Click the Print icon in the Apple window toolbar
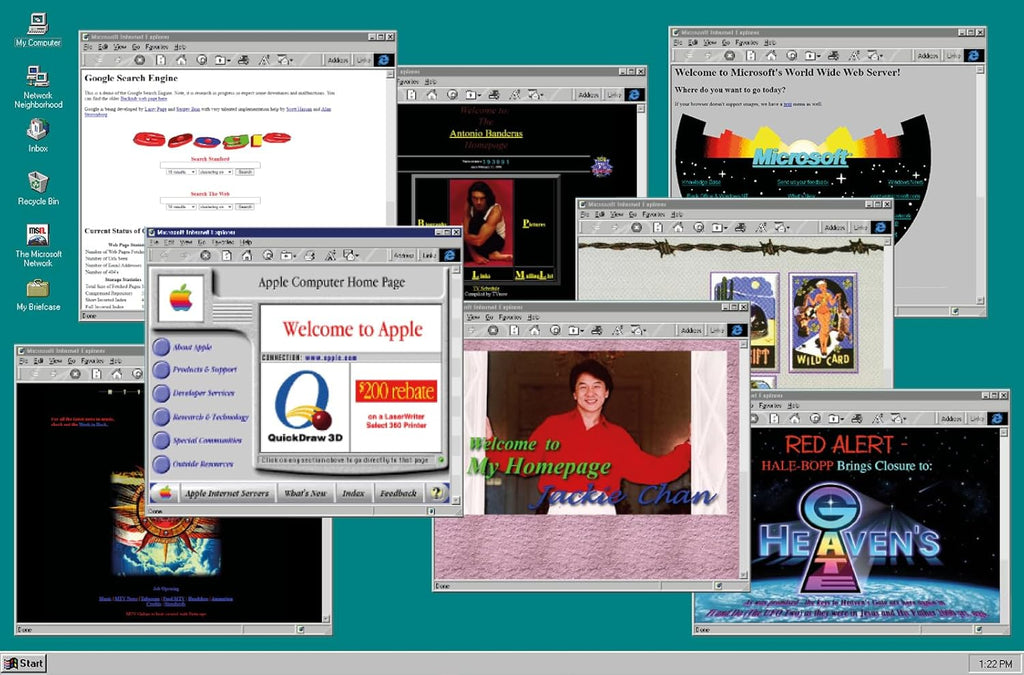Viewport: 1024px width, 675px height. click(310, 256)
